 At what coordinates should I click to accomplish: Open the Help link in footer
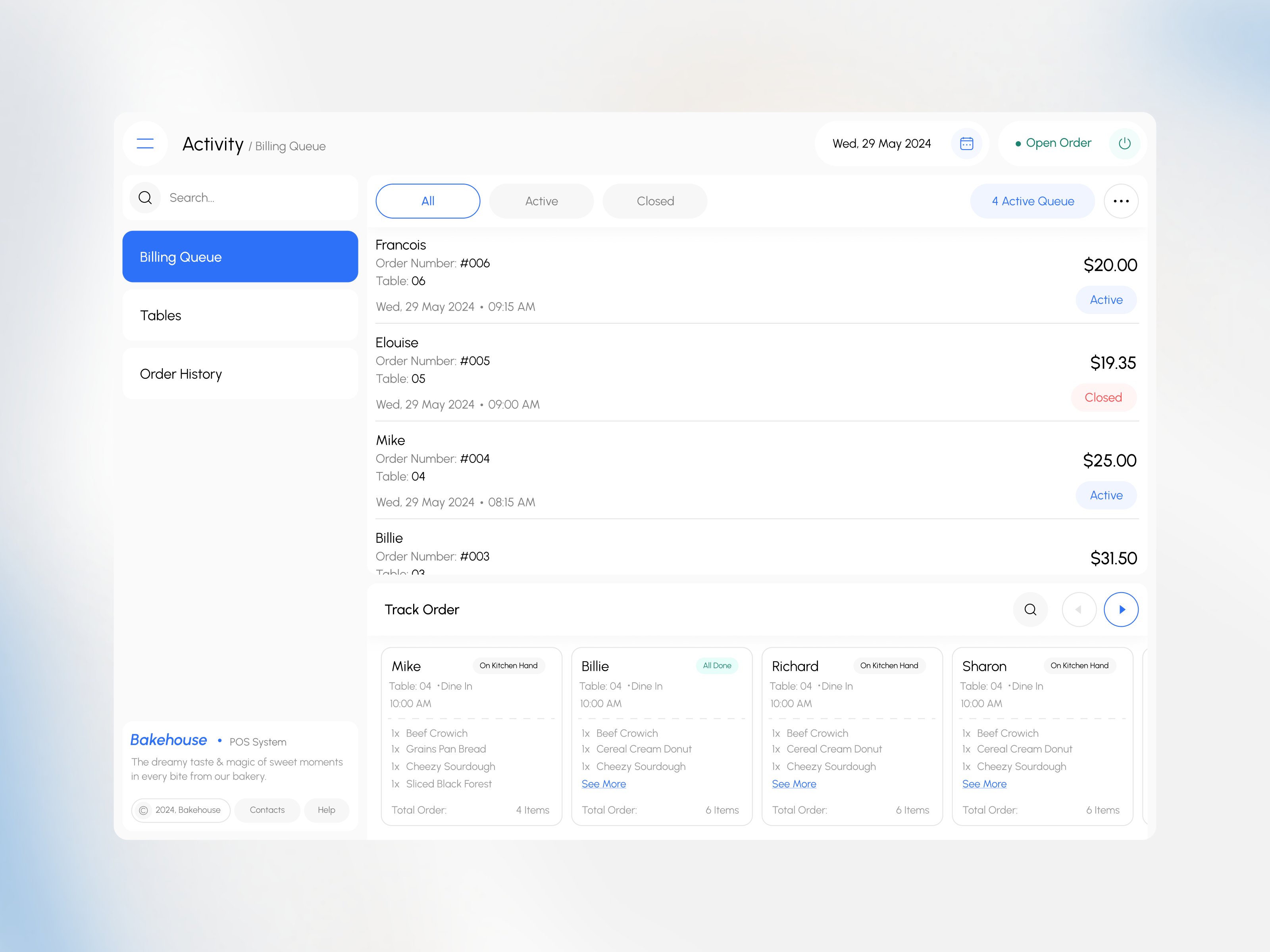click(x=326, y=810)
